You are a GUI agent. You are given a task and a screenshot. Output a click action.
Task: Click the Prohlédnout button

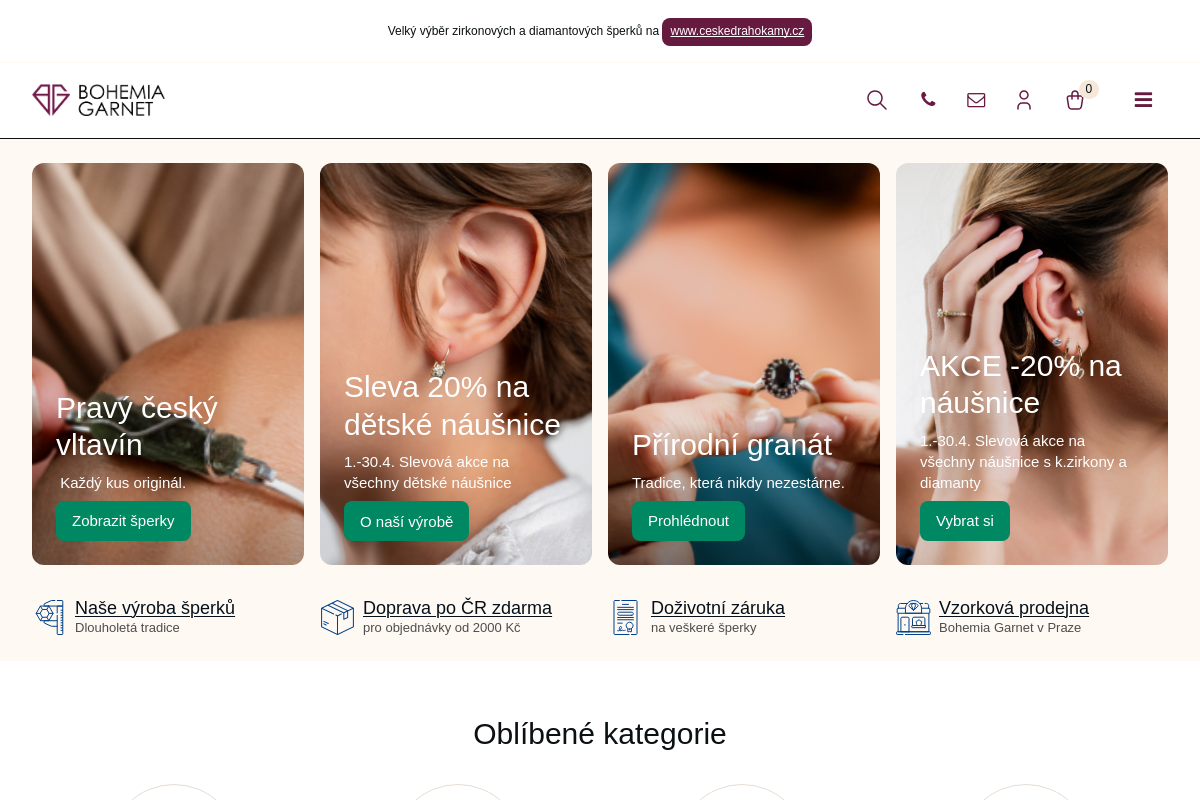(688, 521)
